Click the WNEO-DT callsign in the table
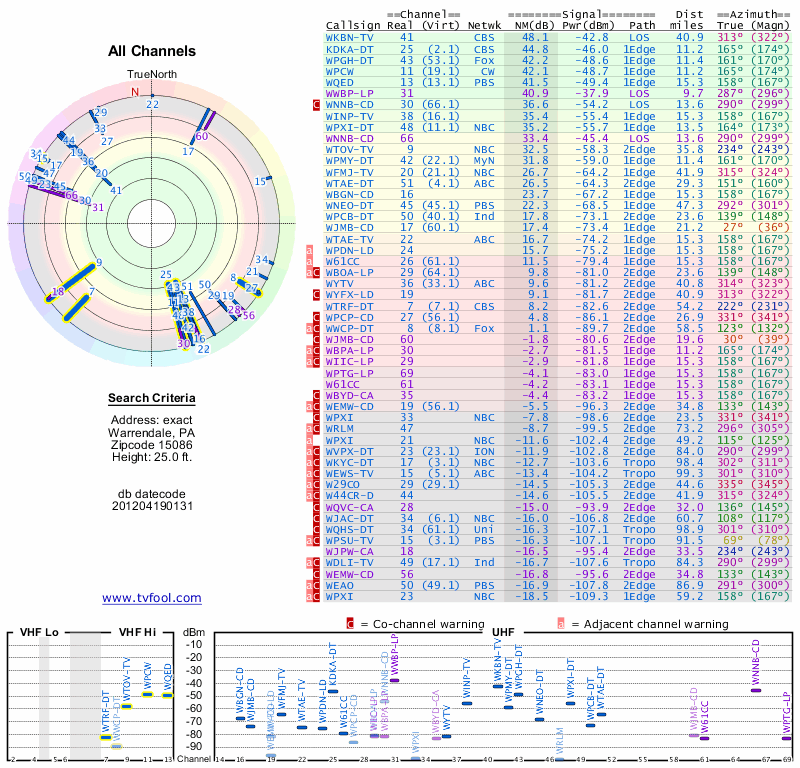This screenshot has height=768, width=800. 349,206
